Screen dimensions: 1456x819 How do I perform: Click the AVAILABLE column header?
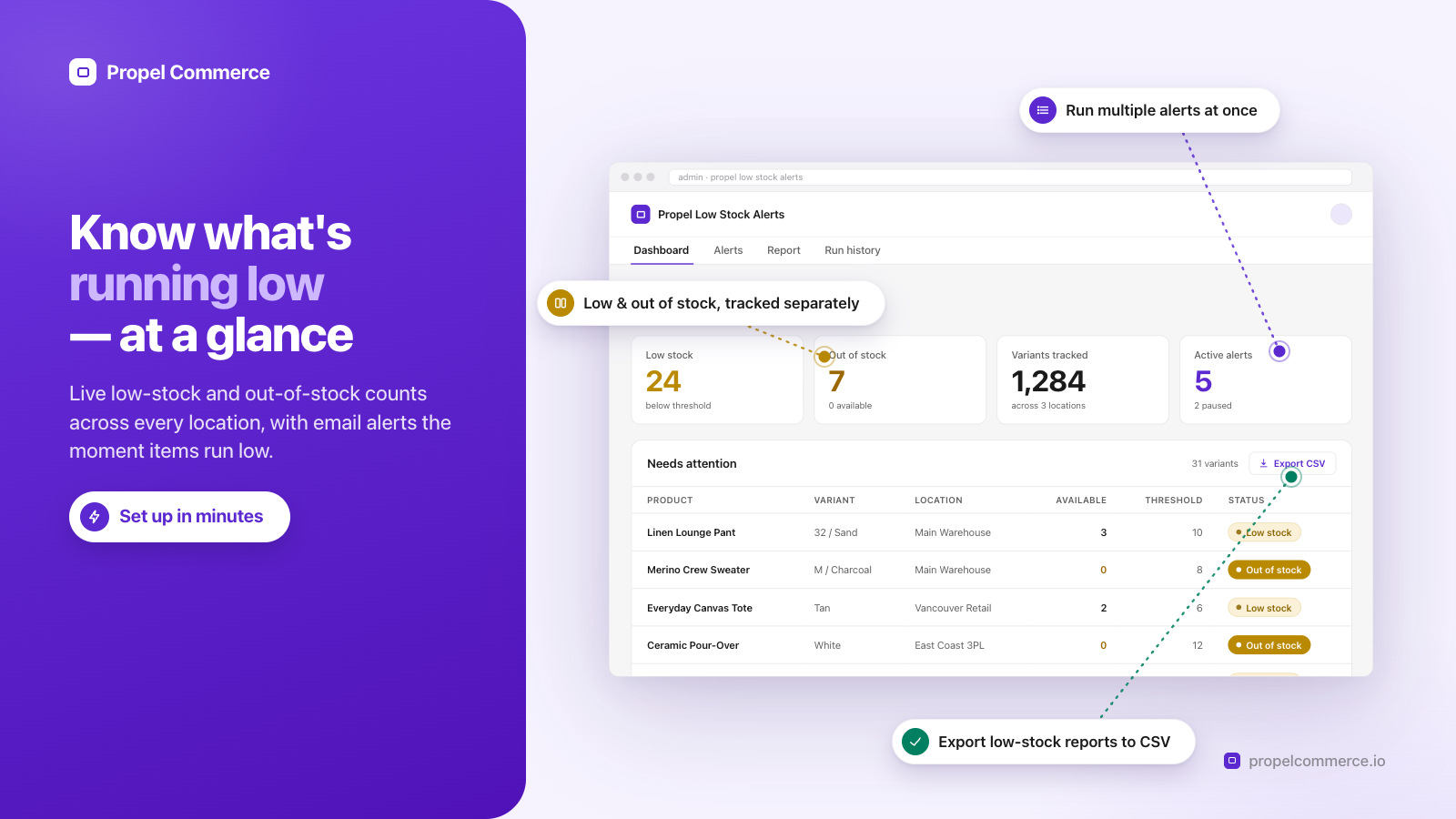1081,500
